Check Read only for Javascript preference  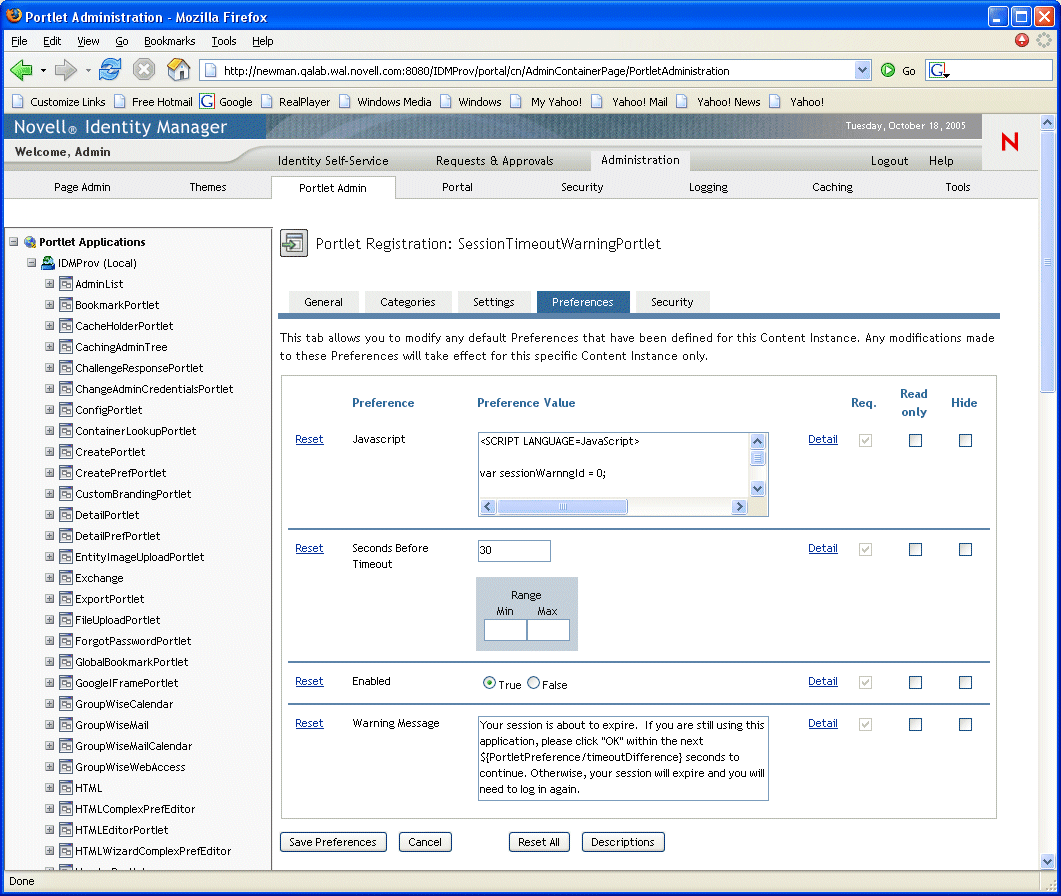point(915,441)
